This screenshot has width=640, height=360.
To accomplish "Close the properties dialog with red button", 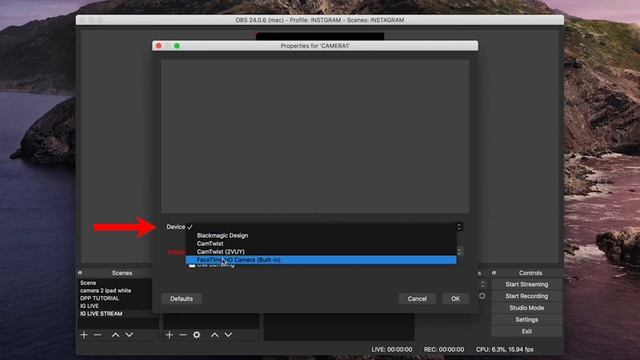I will 159,46.
